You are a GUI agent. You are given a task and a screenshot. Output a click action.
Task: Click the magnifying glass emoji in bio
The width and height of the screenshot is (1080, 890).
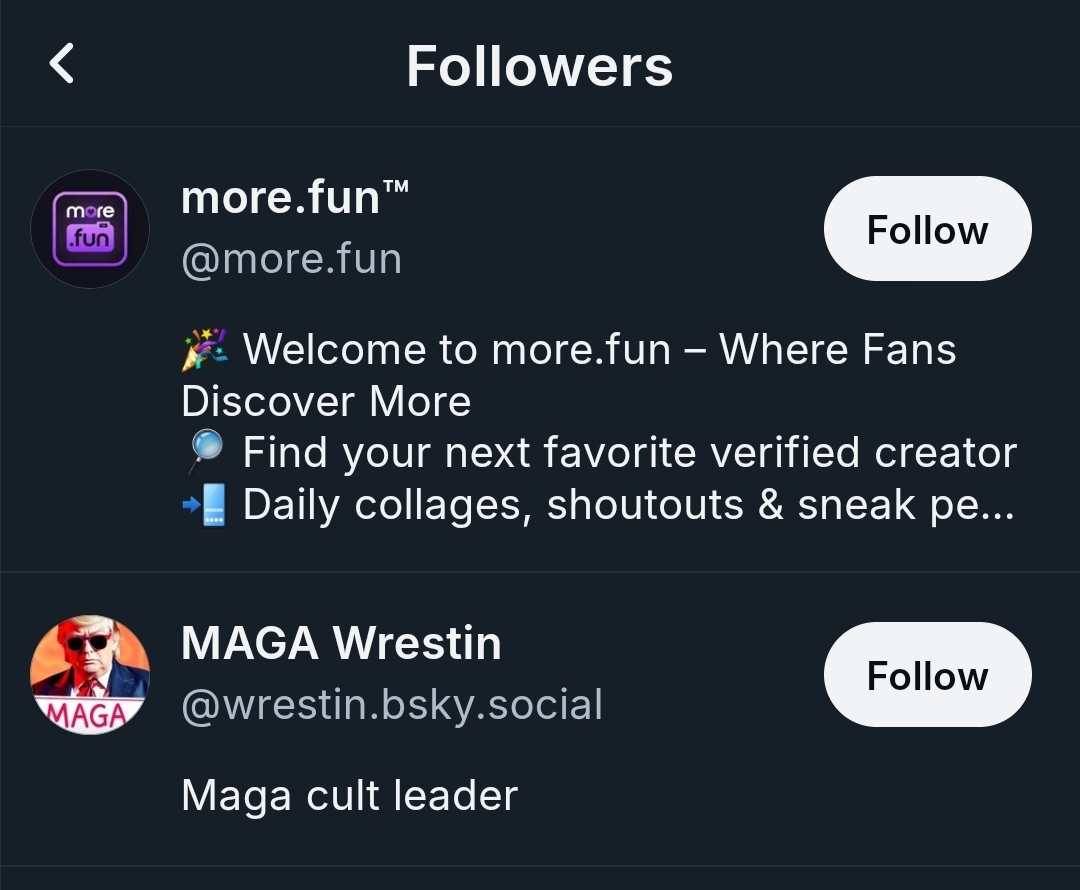point(204,453)
